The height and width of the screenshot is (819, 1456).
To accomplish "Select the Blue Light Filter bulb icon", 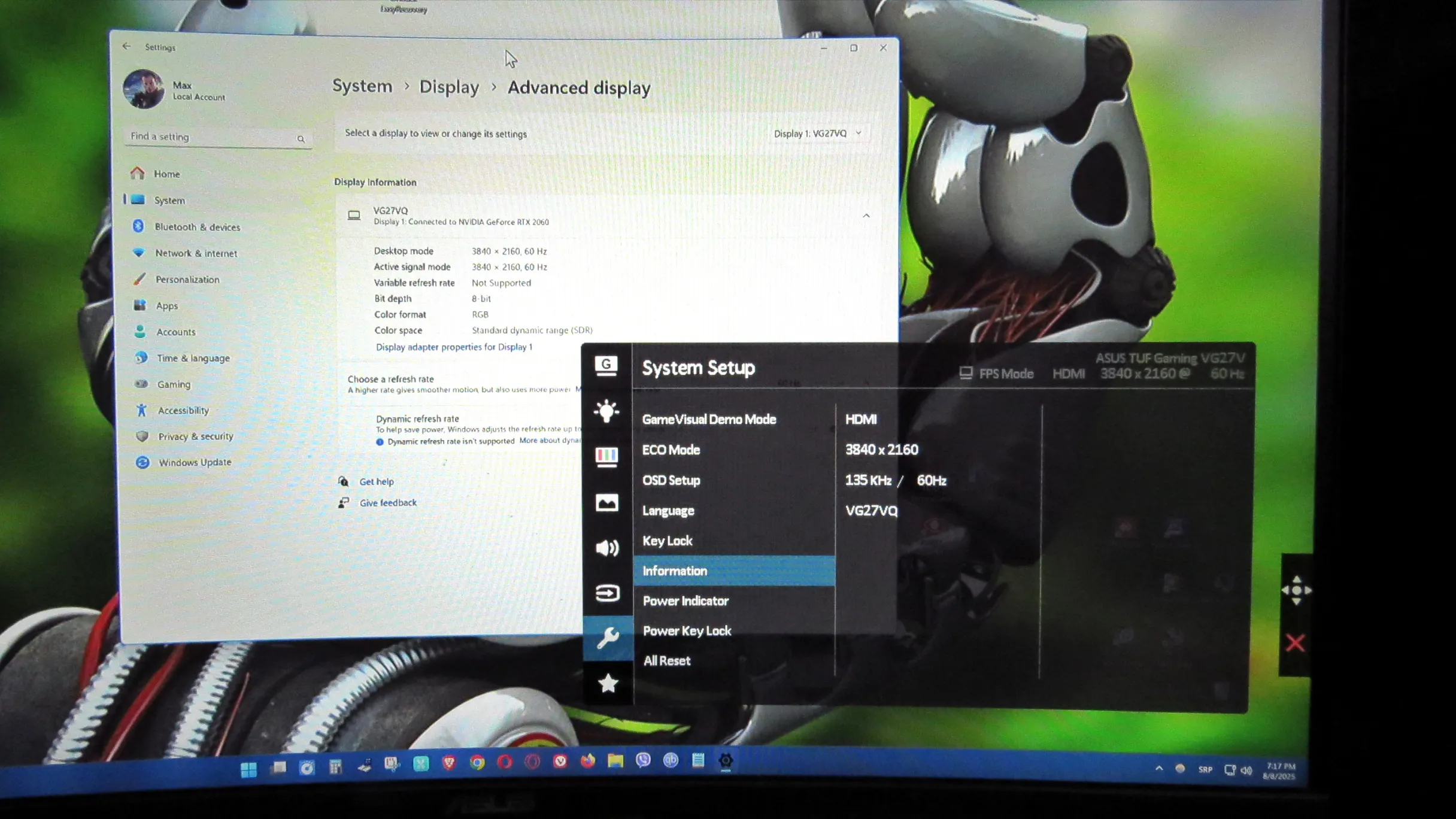I will [606, 411].
